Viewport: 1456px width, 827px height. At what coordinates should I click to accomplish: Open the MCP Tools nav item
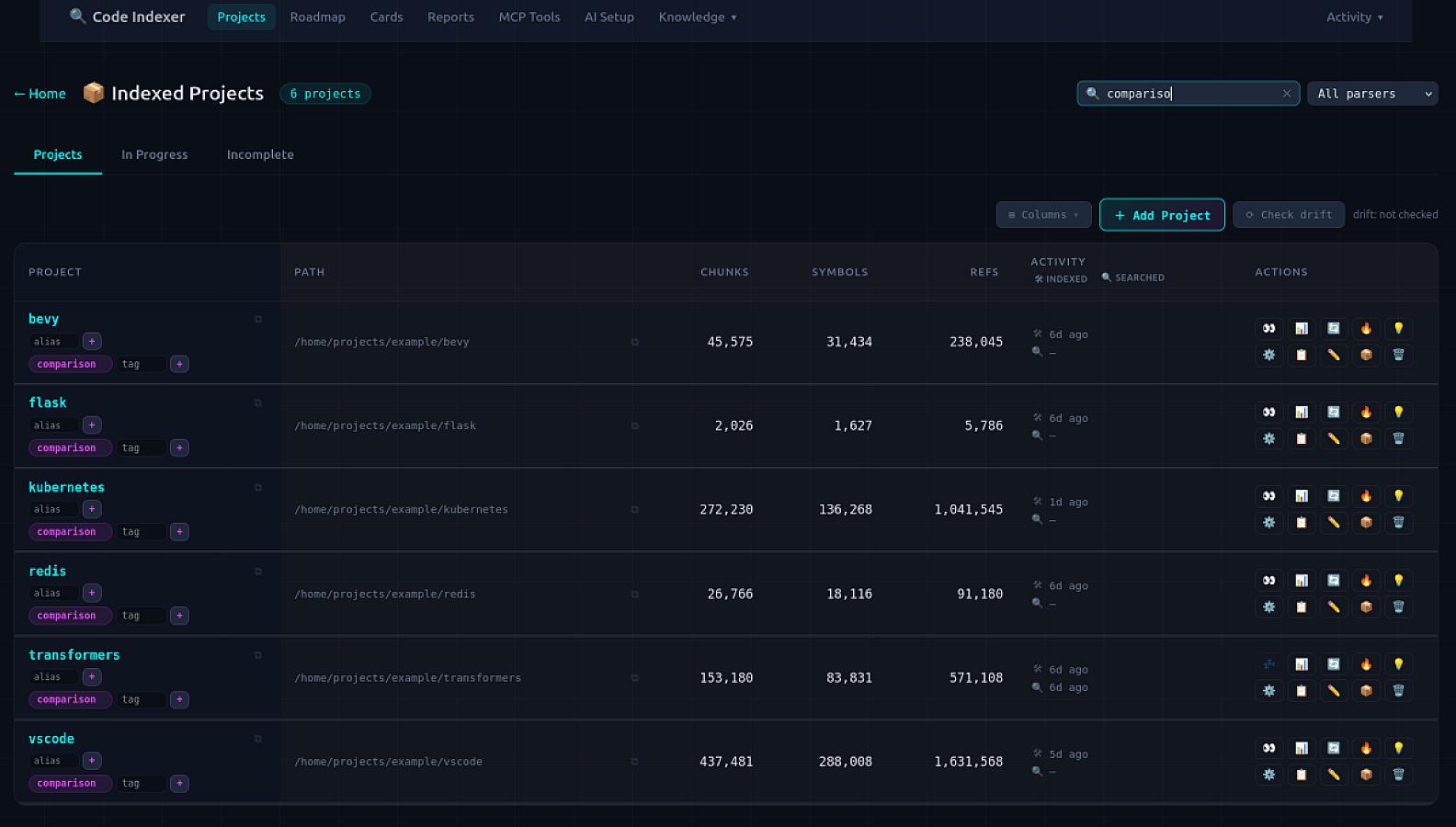529,17
